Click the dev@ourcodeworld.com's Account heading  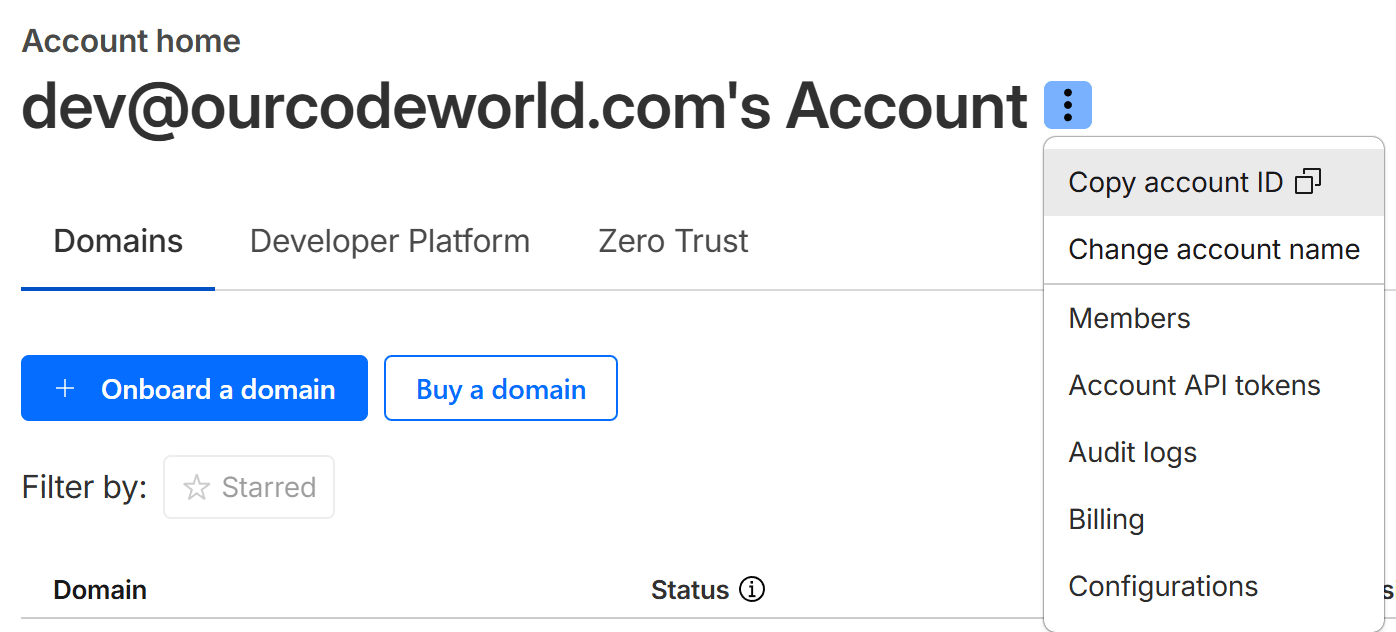coord(524,106)
